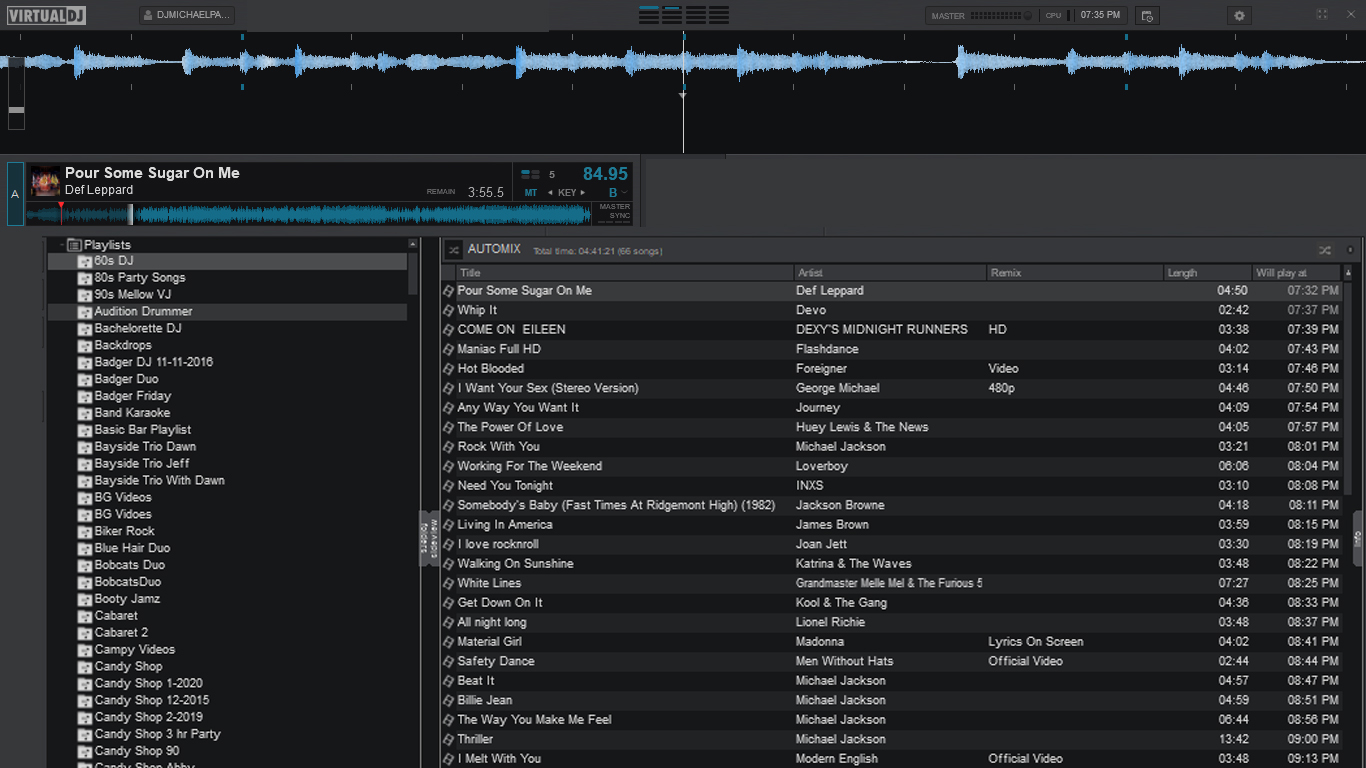The width and height of the screenshot is (1366, 768).
Task: Sort by the Will play at column header
Action: pyautogui.click(x=1297, y=273)
